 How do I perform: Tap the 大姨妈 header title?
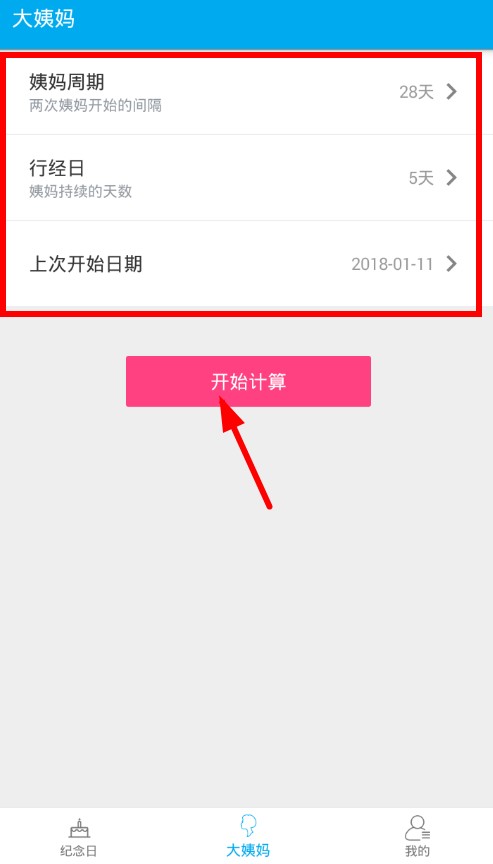coord(43,19)
